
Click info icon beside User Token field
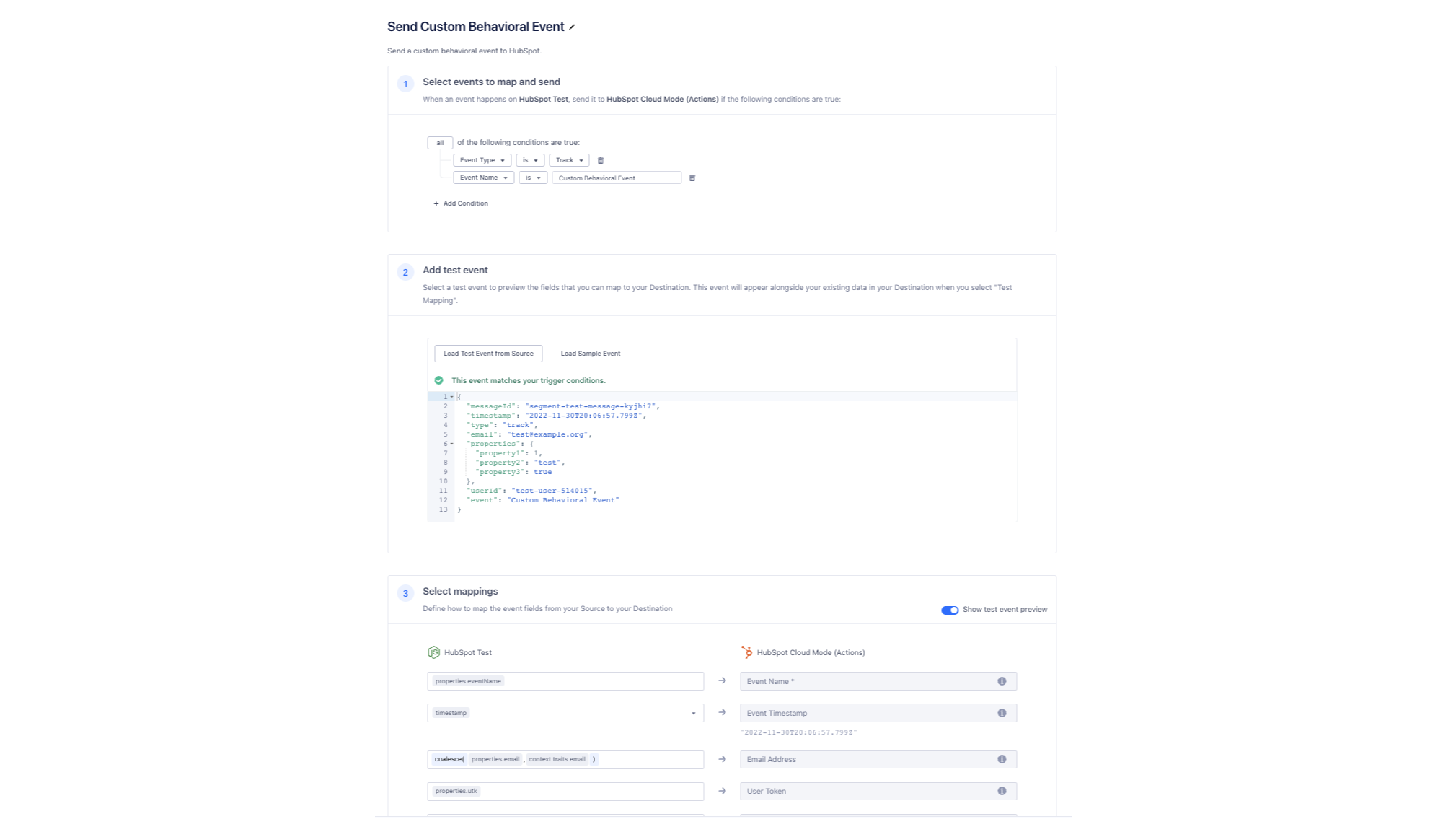1002,791
